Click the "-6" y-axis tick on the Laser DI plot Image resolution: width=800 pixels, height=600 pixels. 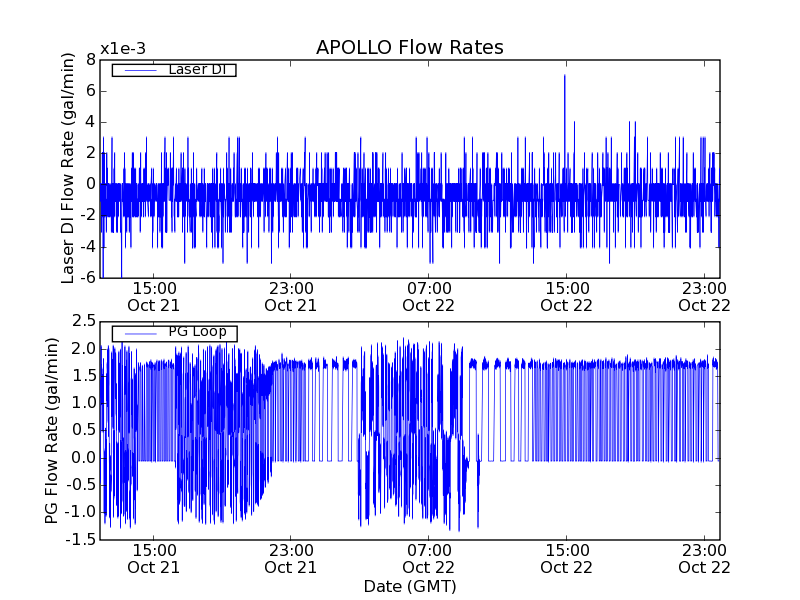[86, 277]
